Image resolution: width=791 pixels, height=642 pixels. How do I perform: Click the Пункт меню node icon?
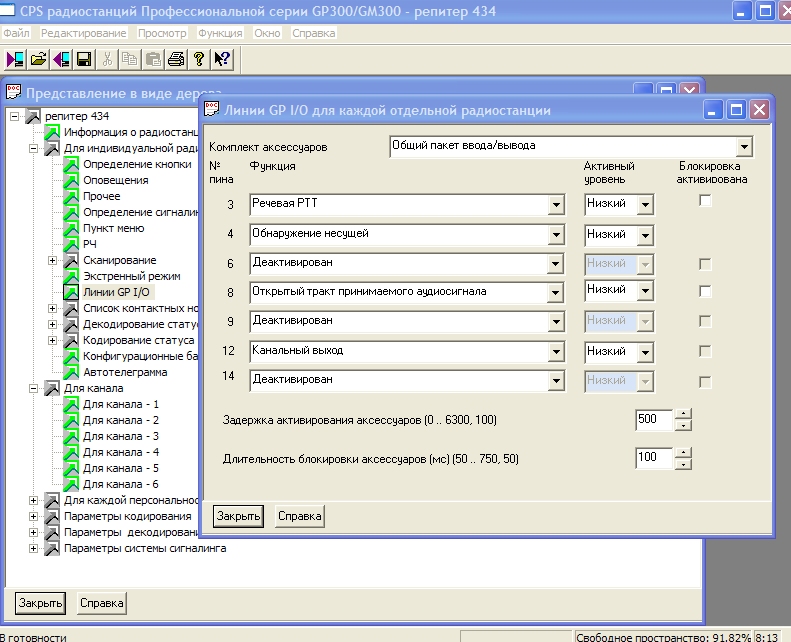pyautogui.click(x=71, y=228)
